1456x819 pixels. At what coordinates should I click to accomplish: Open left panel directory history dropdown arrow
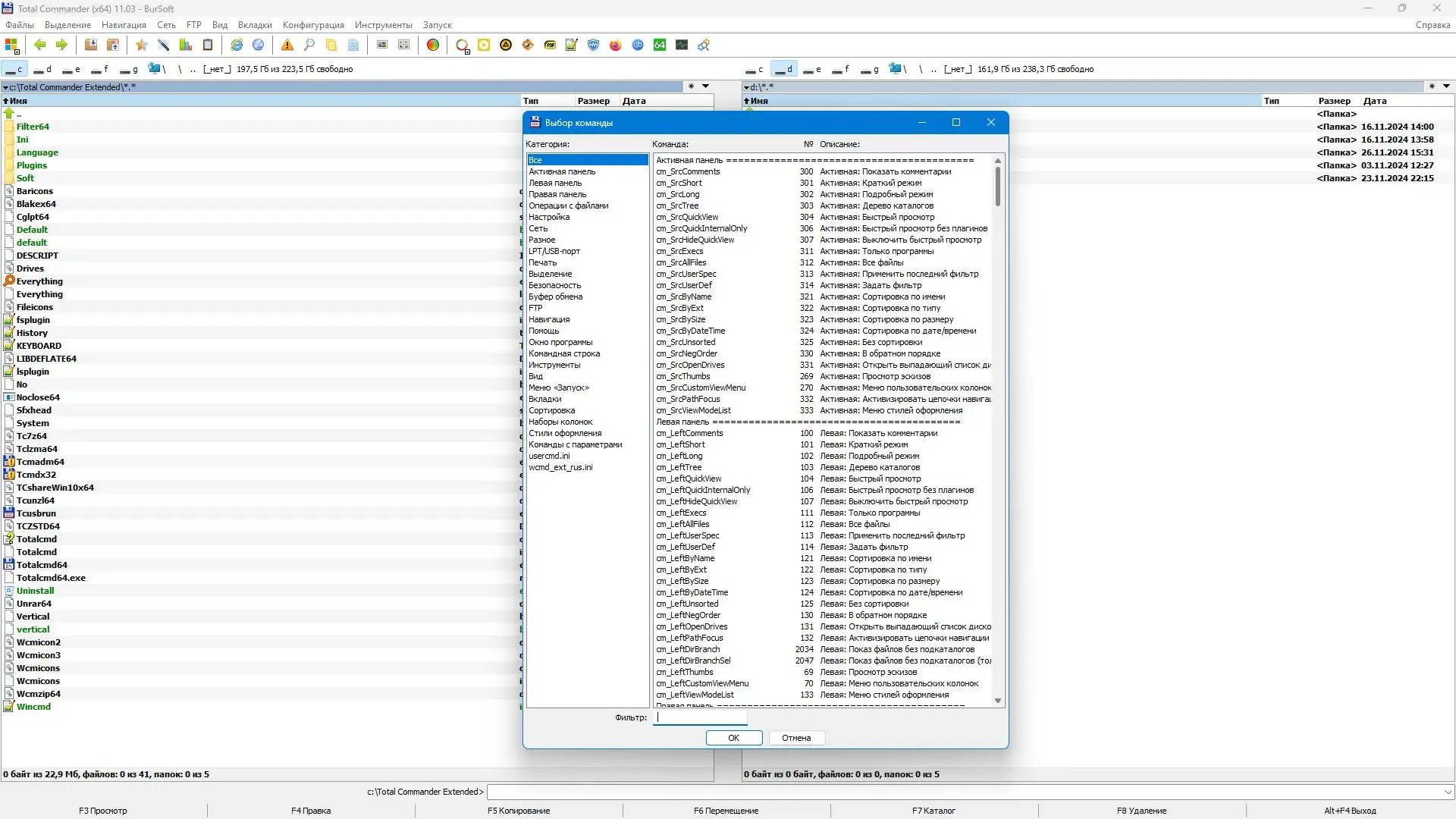tap(705, 86)
